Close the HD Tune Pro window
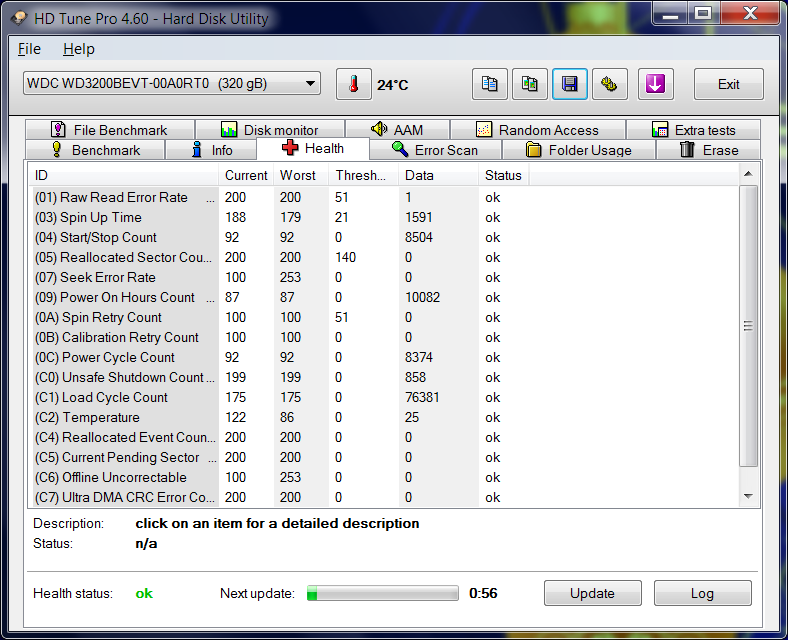Image resolution: width=788 pixels, height=640 pixels. pyautogui.click(x=750, y=14)
